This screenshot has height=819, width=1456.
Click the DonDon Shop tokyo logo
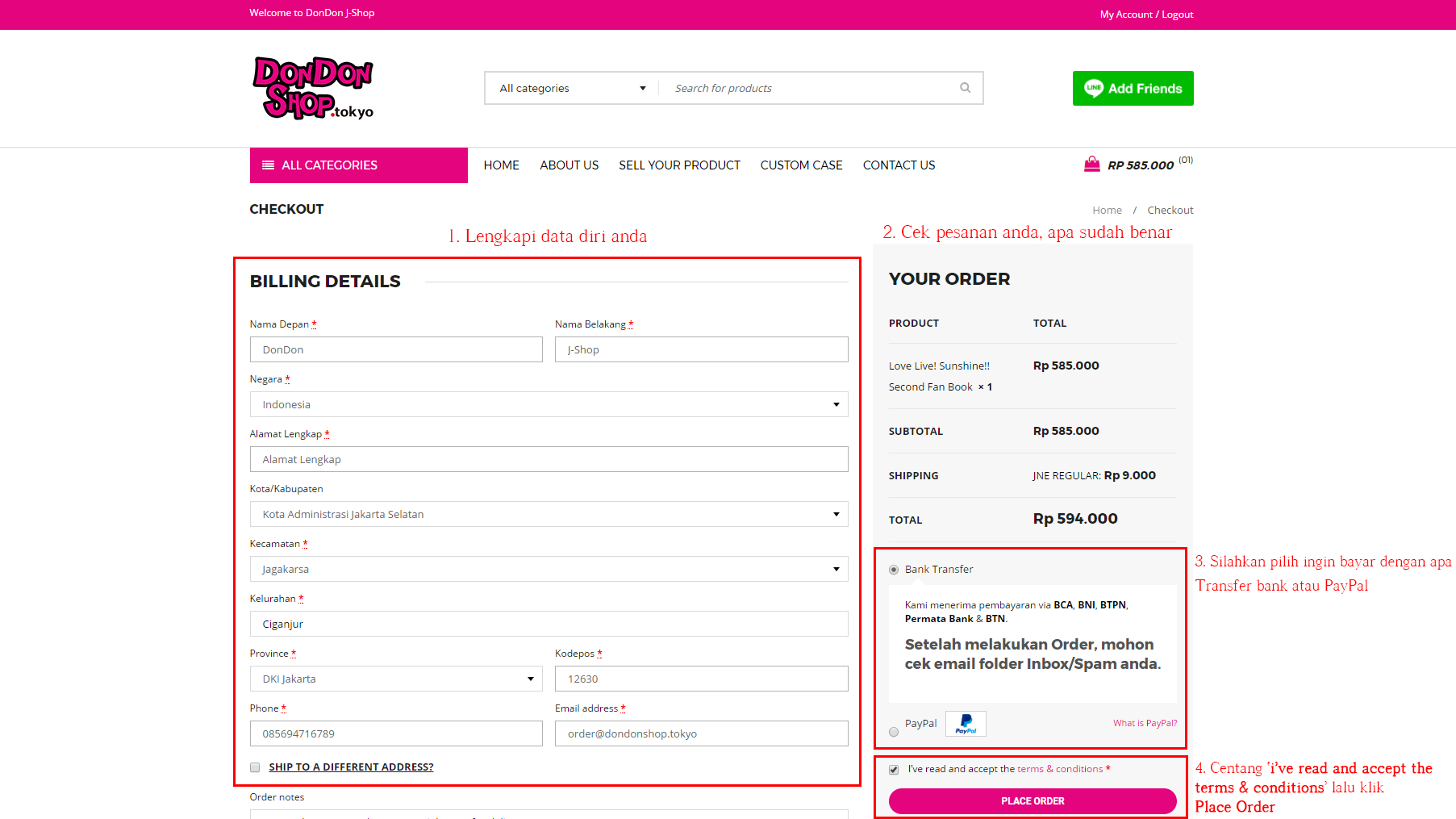pos(313,88)
